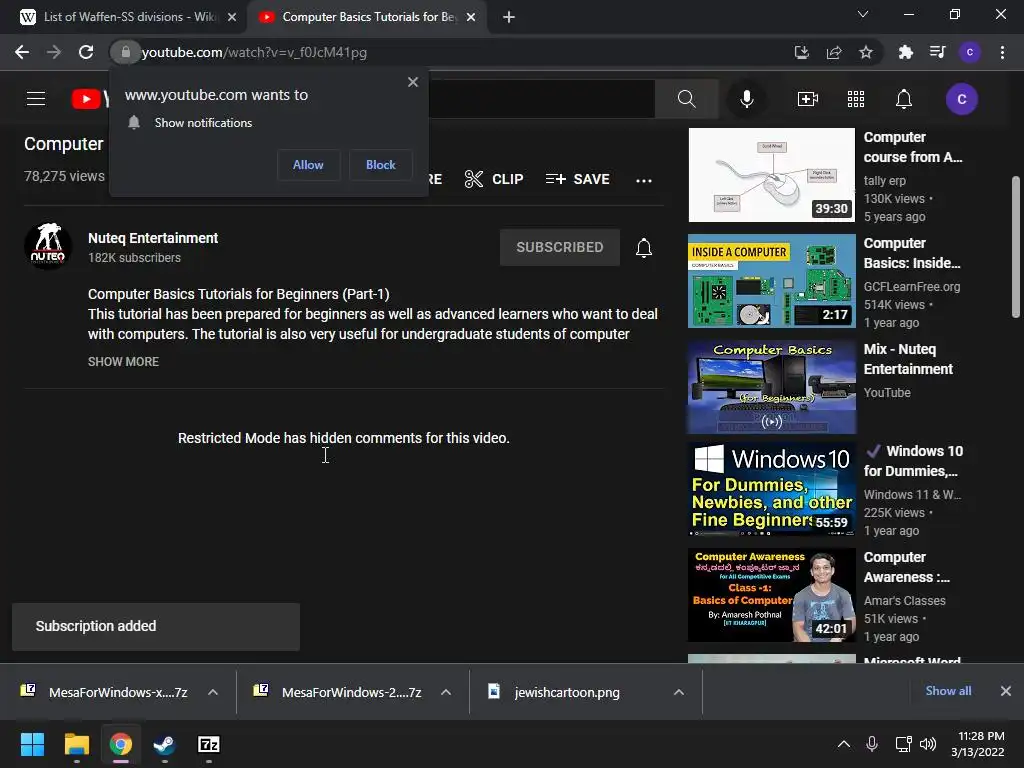Open Mix - Nuteq Entertainment playlist thumbnail

(x=771, y=387)
